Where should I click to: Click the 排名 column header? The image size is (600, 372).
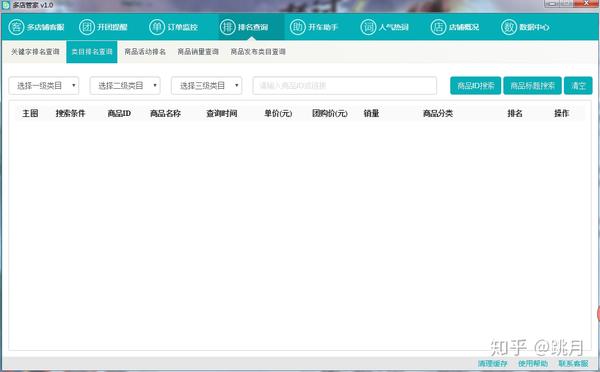pyautogui.click(x=515, y=113)
